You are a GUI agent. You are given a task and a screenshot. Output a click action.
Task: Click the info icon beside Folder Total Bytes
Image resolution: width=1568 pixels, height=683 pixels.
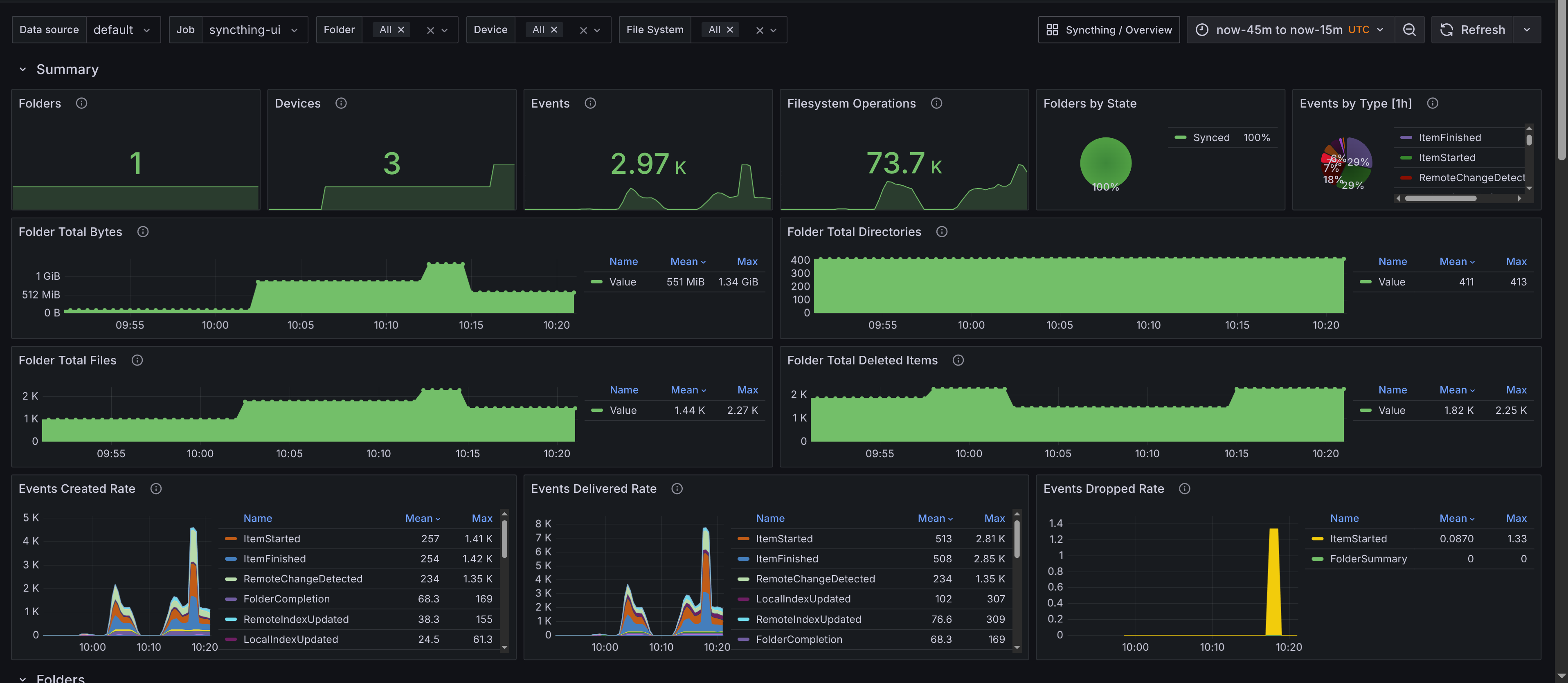143,232
